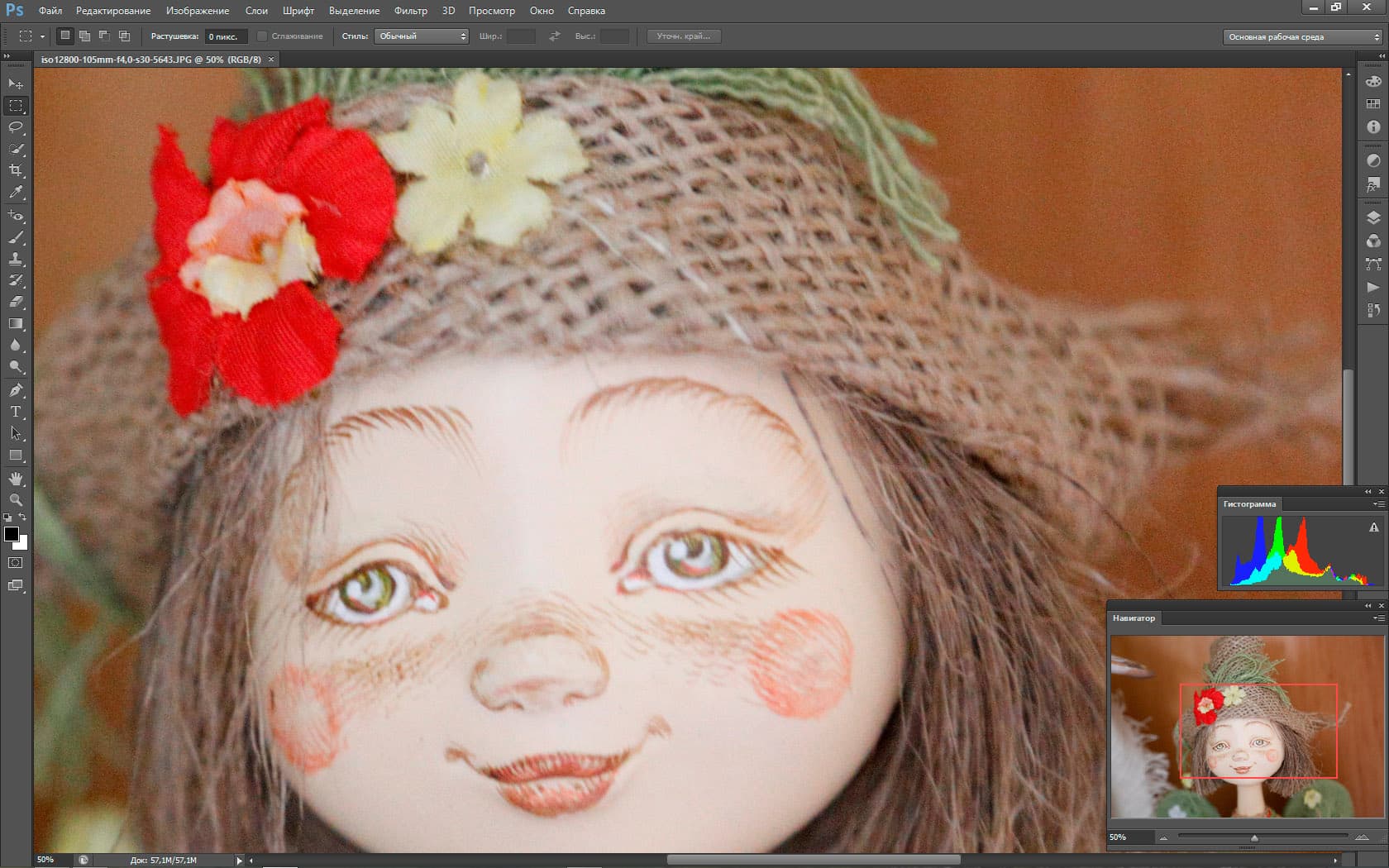The height and width of the screenshot is (868, 1389).
Task: Open the Файл menu
Action: (50, 11)
